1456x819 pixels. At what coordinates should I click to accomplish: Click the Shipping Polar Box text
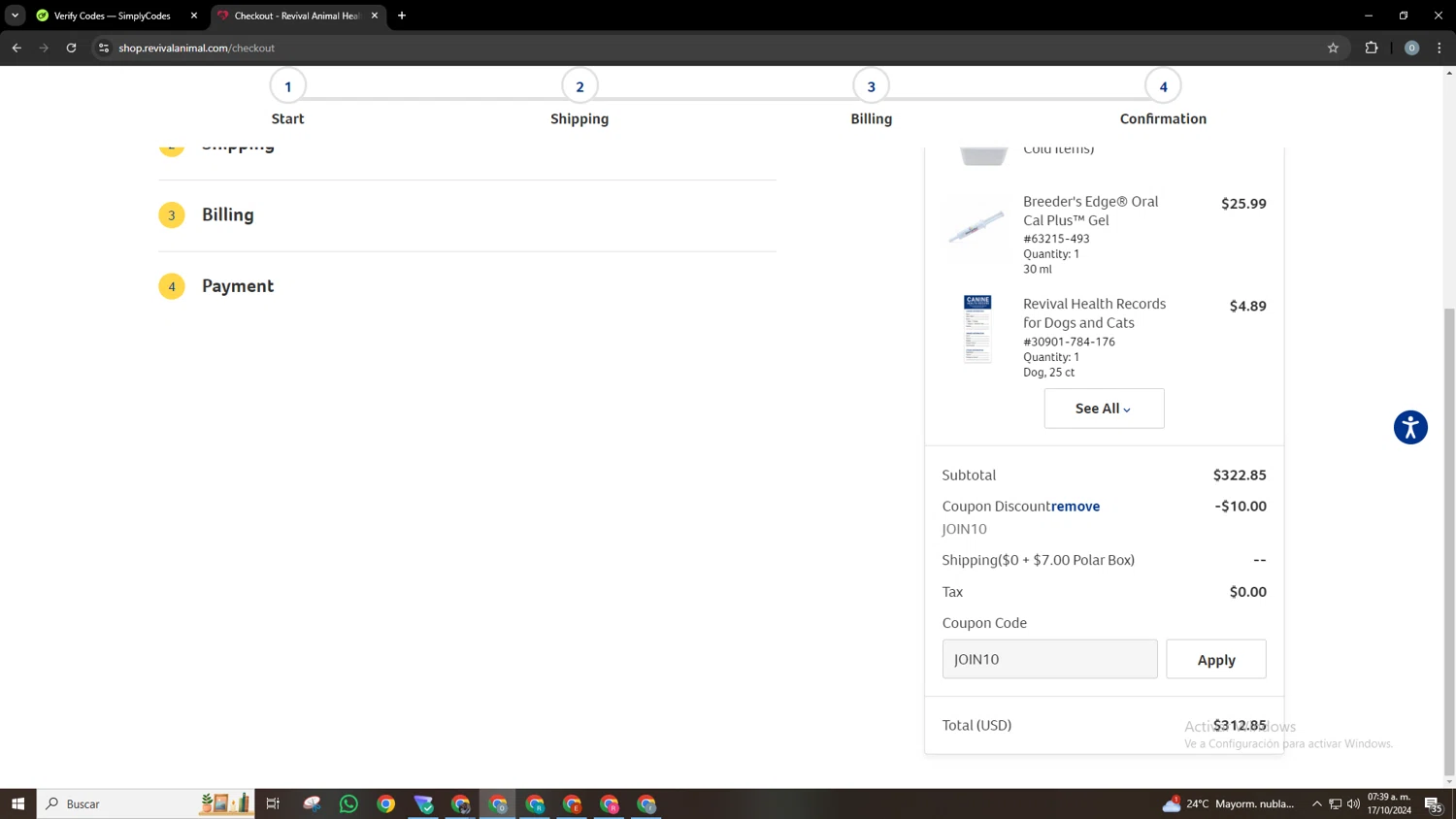click(1038, 560)
